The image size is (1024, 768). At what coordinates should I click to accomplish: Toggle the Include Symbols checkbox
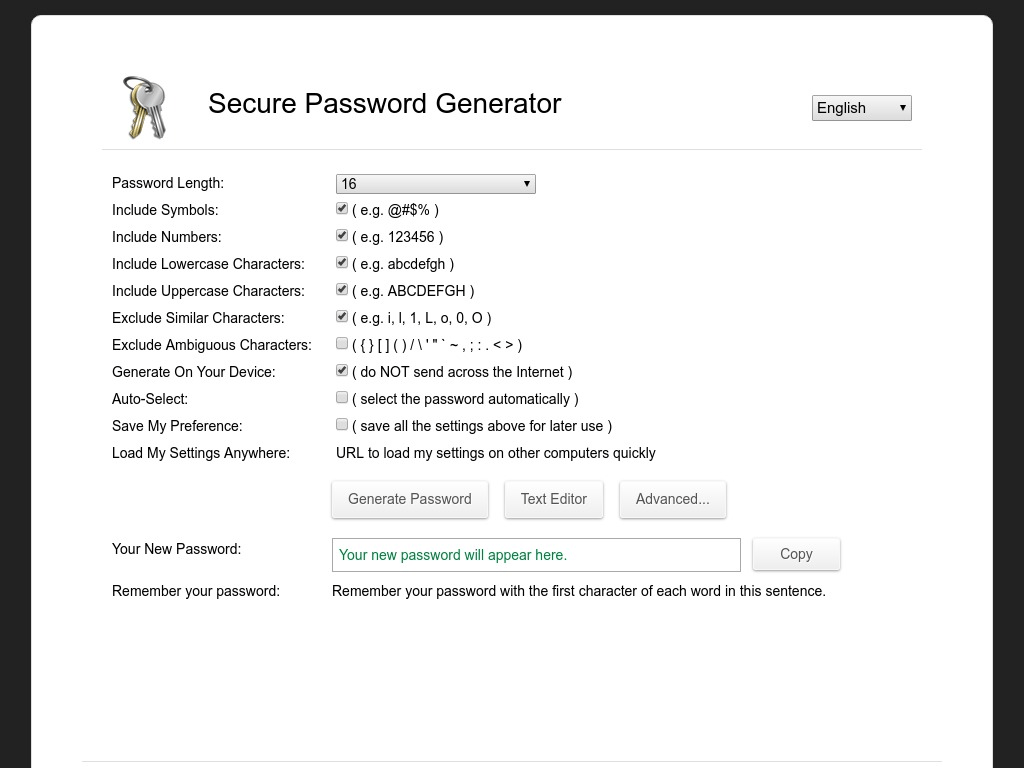click(x=342, y=209)
